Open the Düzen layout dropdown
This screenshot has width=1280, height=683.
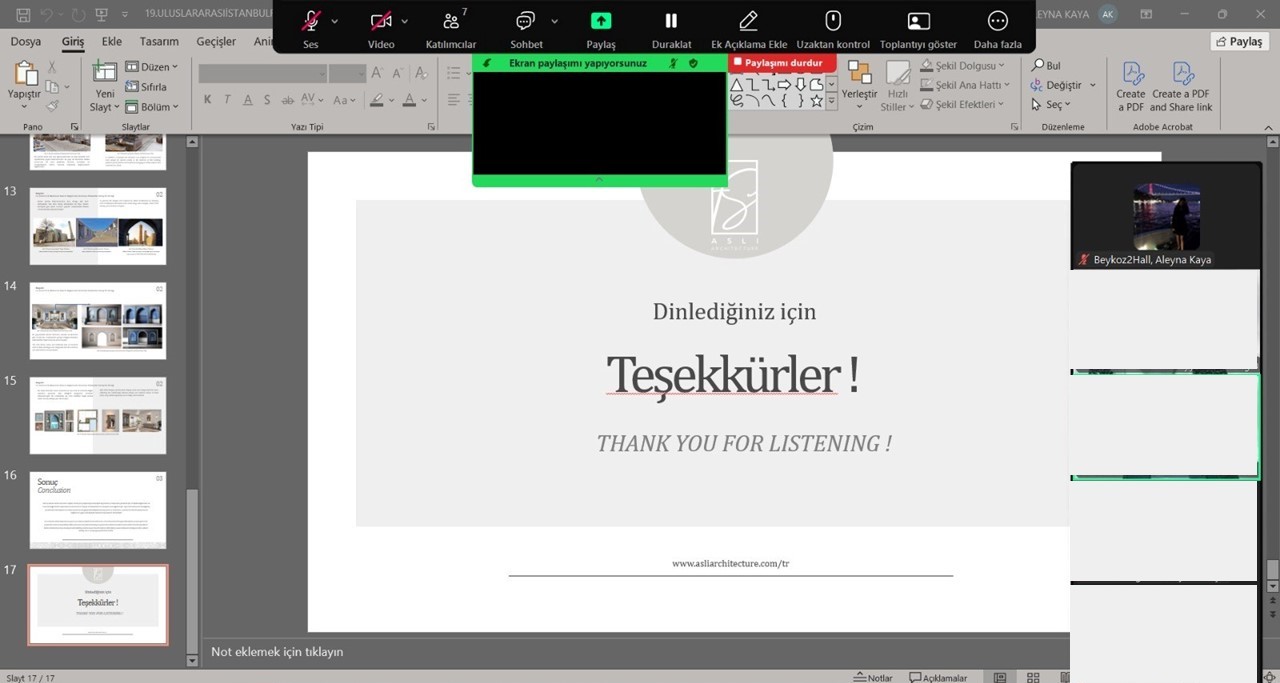(x=152, y=67)
